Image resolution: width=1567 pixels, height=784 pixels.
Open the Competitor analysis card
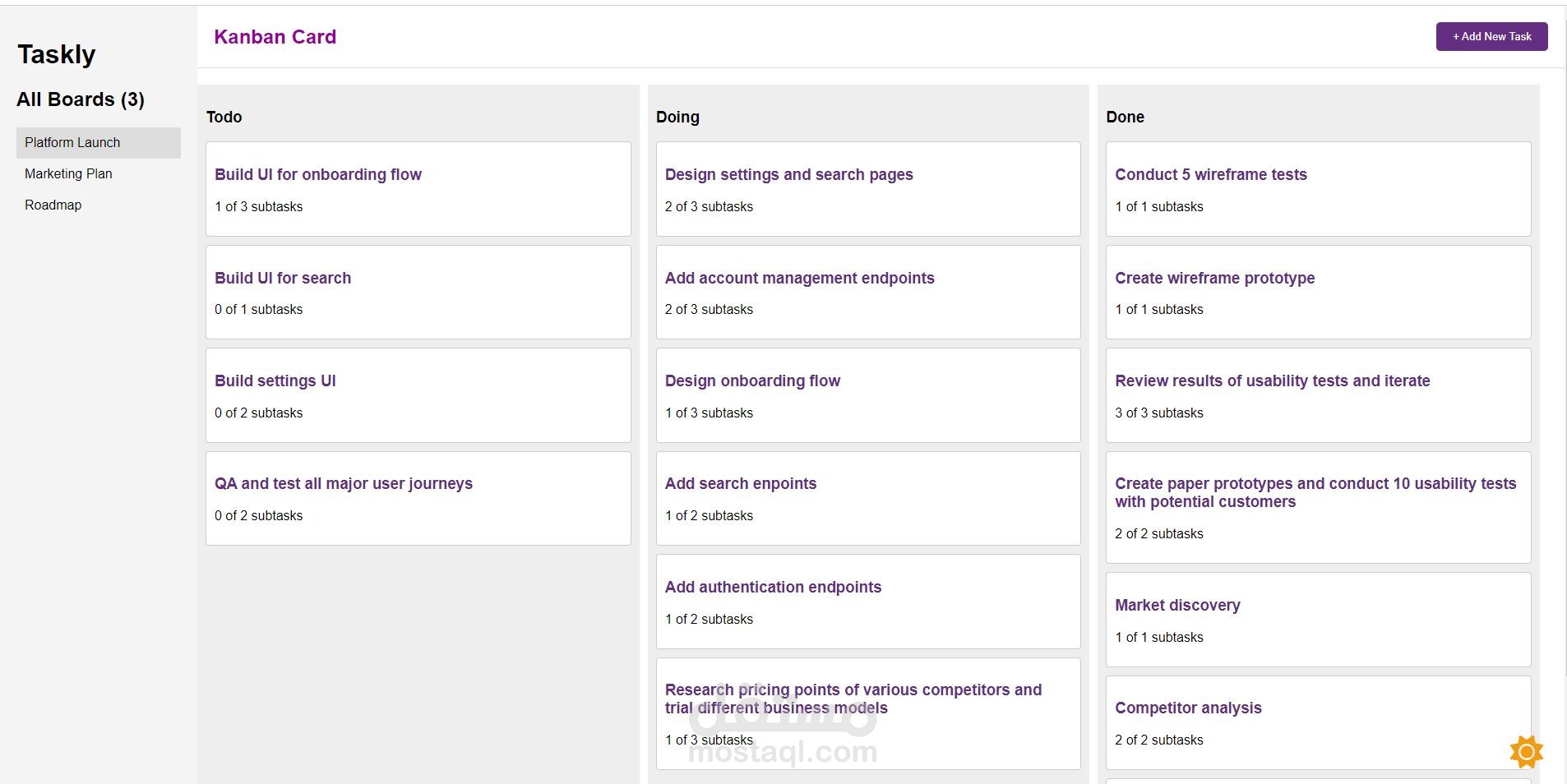(1318, 722)
